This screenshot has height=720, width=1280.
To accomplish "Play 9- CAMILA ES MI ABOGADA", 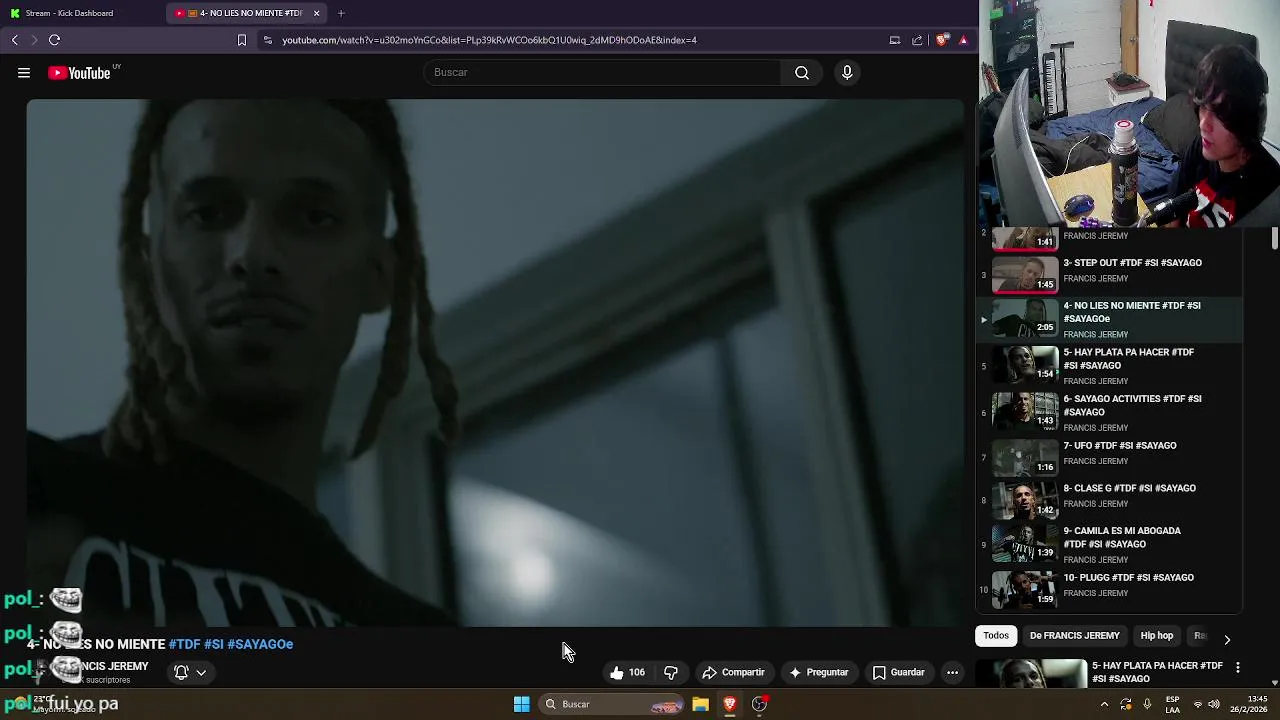I will click(x=1108, y=544).
